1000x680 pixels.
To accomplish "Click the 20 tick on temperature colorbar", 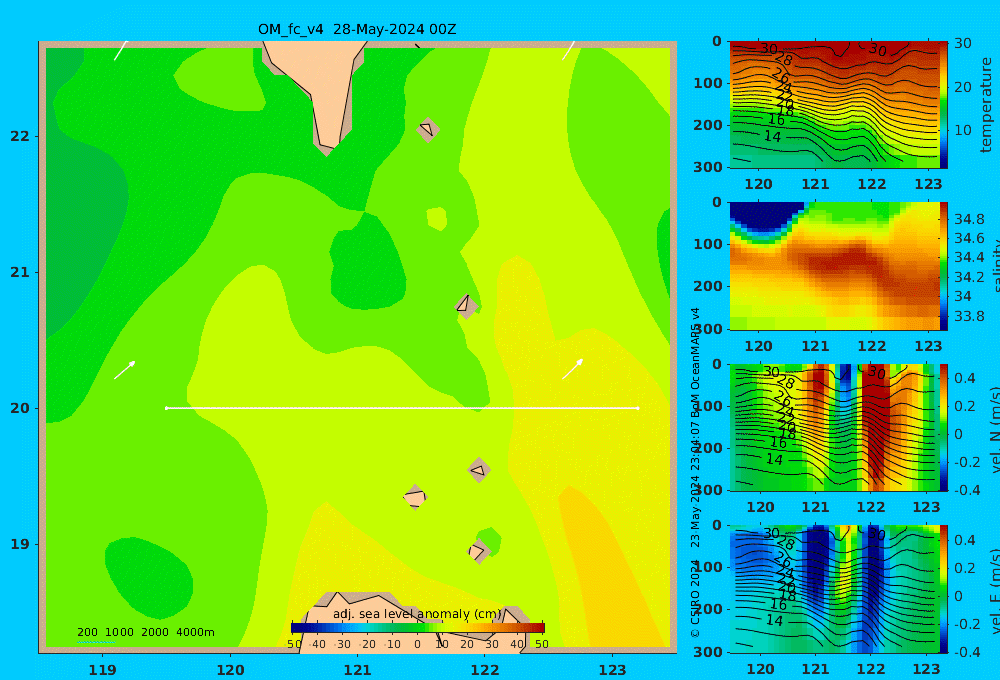I will 962,87.
